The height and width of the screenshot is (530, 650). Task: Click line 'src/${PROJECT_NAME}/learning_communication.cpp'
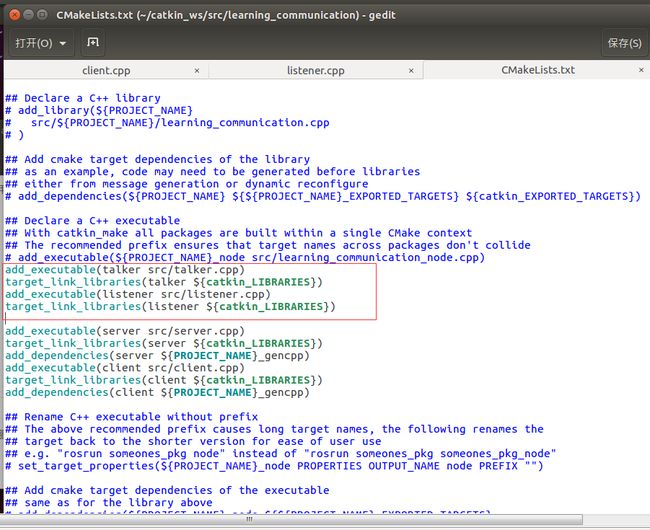[180, 123]
